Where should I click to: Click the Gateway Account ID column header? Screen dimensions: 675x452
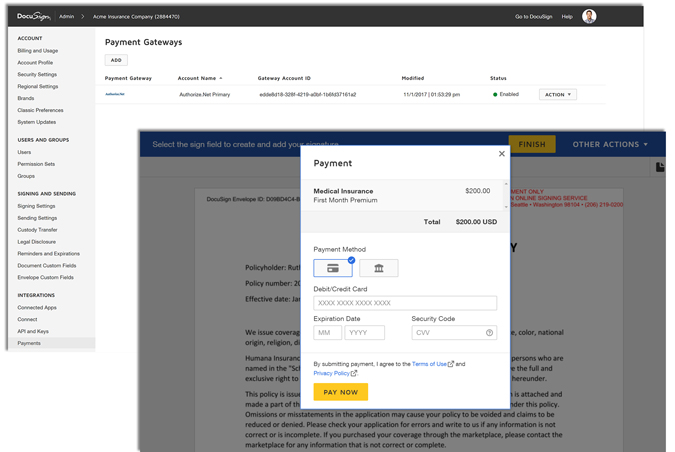click(284, 78)
